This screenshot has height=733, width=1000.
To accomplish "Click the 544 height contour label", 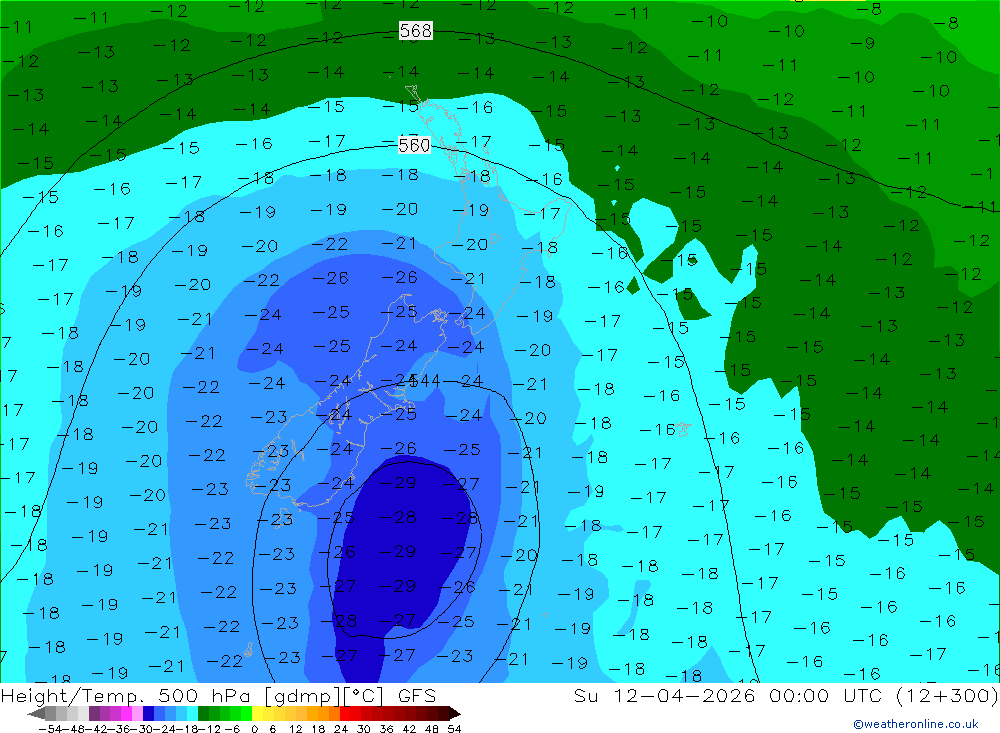I will pos(424,381).
